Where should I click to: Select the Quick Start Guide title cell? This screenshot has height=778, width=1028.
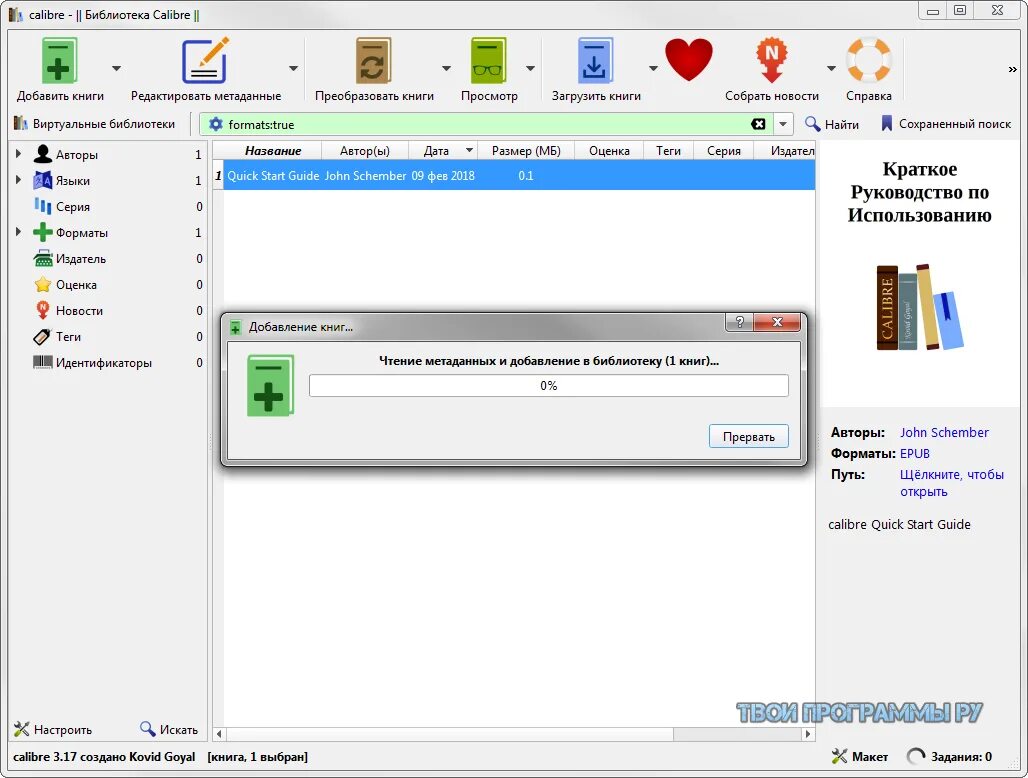[273, 176]
